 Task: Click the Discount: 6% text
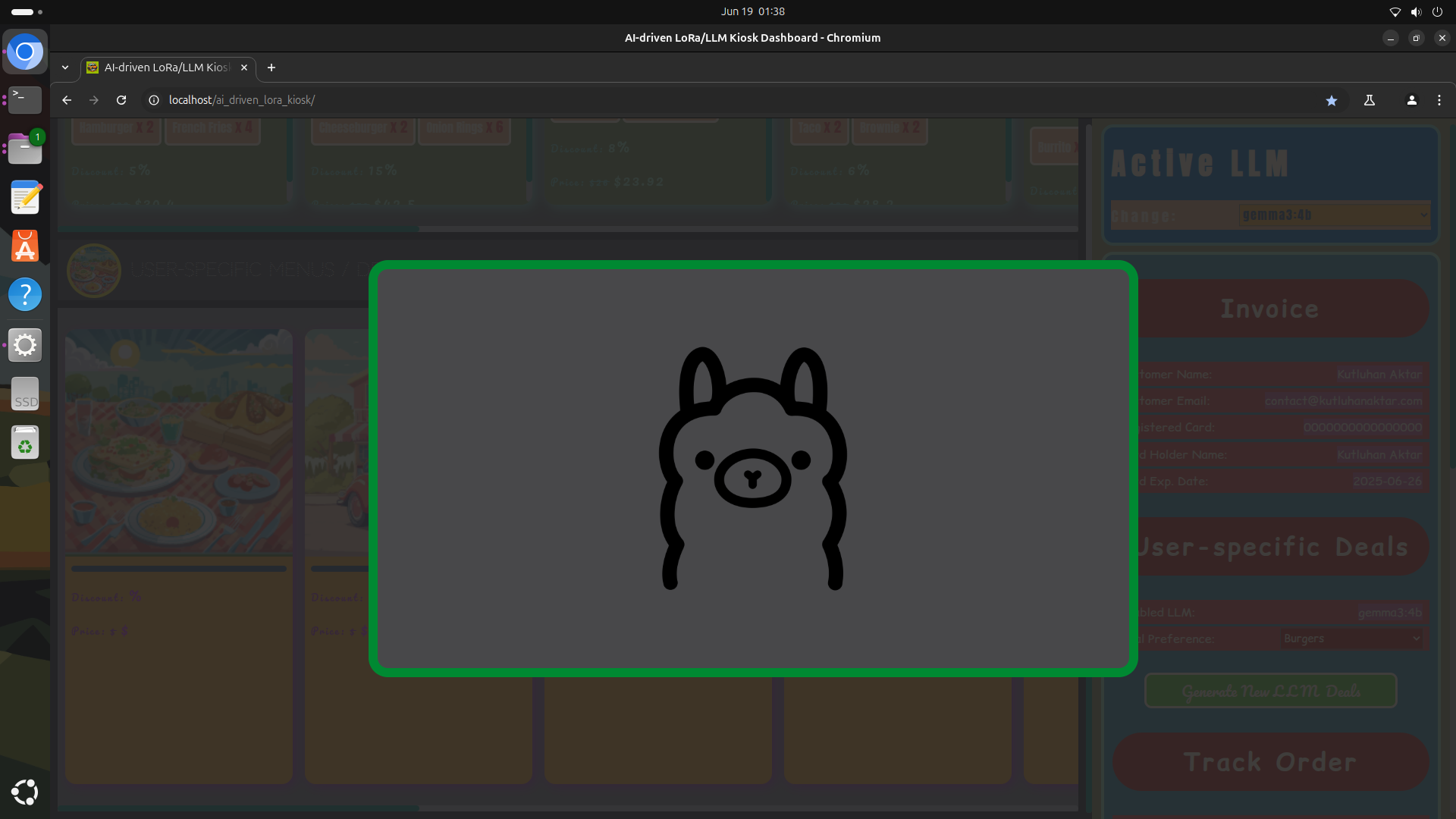830,171
